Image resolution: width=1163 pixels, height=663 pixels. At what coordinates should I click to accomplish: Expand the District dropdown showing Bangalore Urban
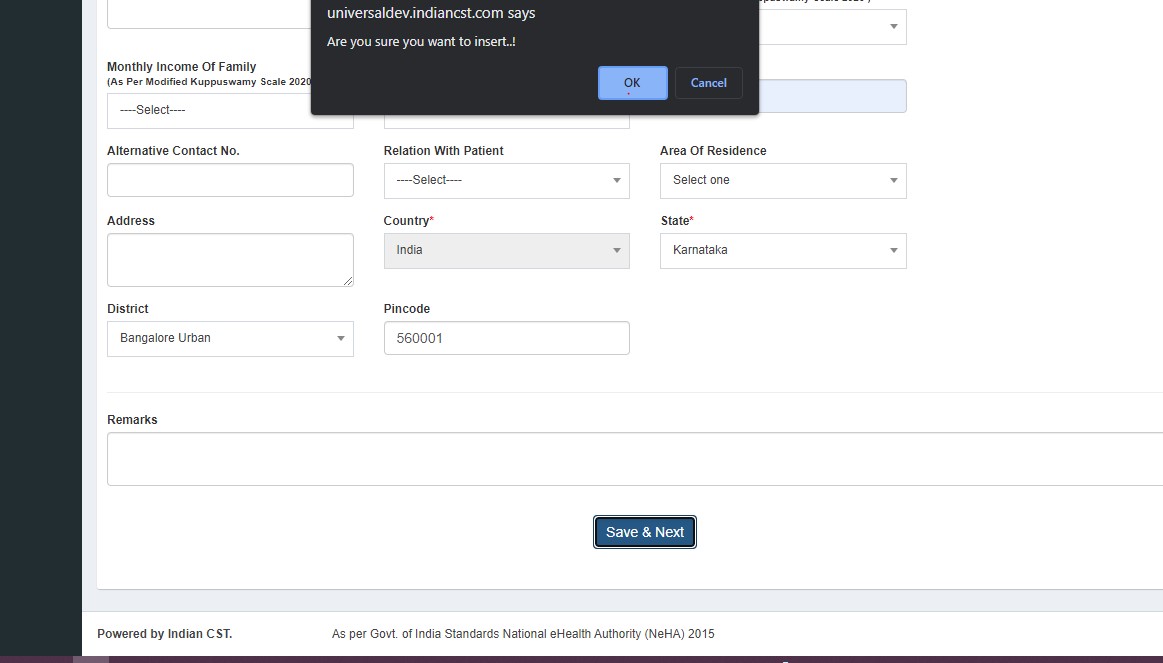click(x=229, y=339)
